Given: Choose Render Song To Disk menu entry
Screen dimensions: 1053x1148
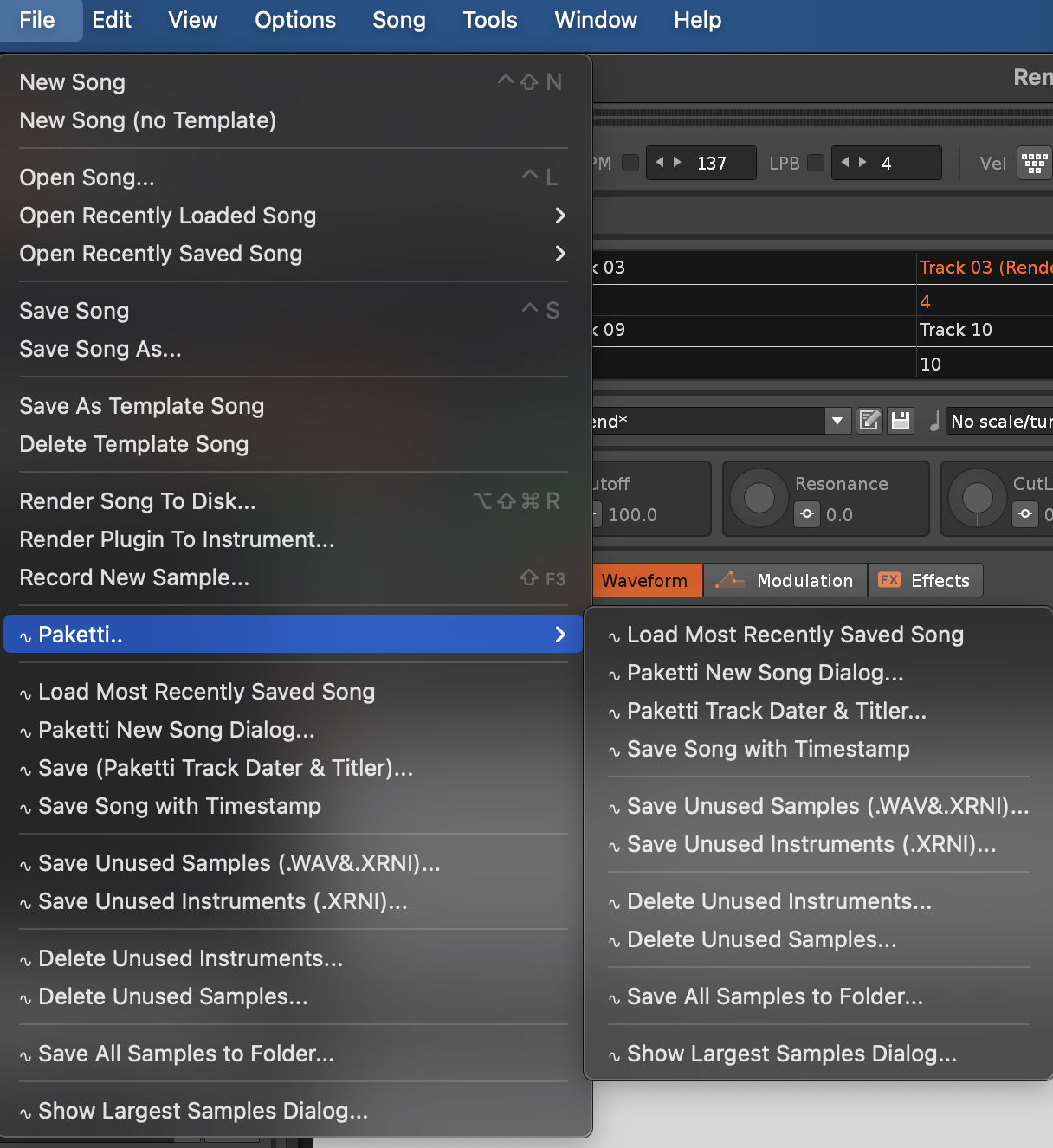Looking at the screenshot, I should (138, 501).
